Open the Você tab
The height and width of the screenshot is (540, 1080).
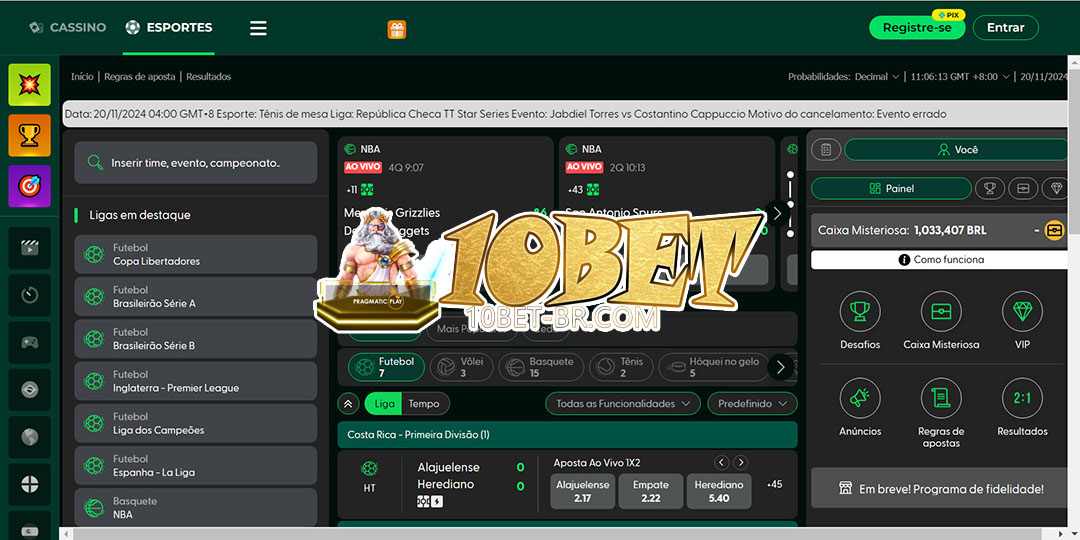[957, 149]
